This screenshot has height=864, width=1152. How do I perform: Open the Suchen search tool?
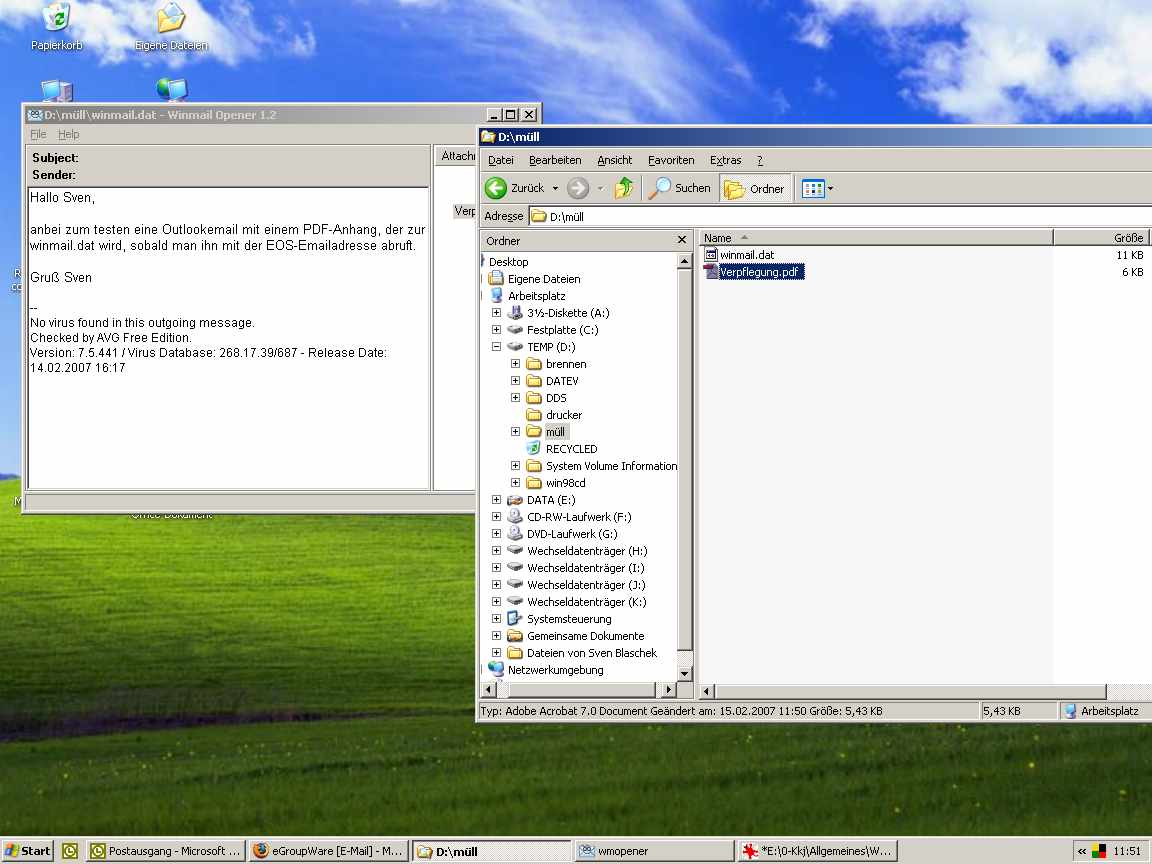[680, 188]
